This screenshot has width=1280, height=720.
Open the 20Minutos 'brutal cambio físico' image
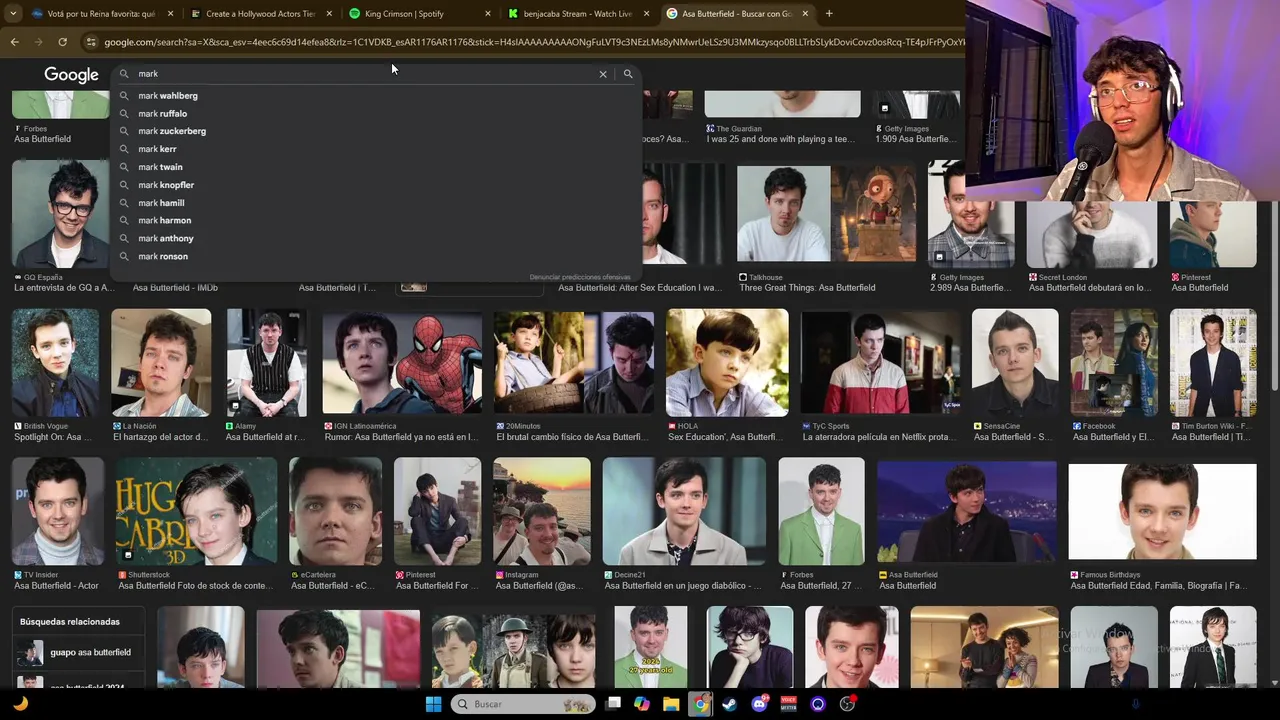click(x=573, y=362)
